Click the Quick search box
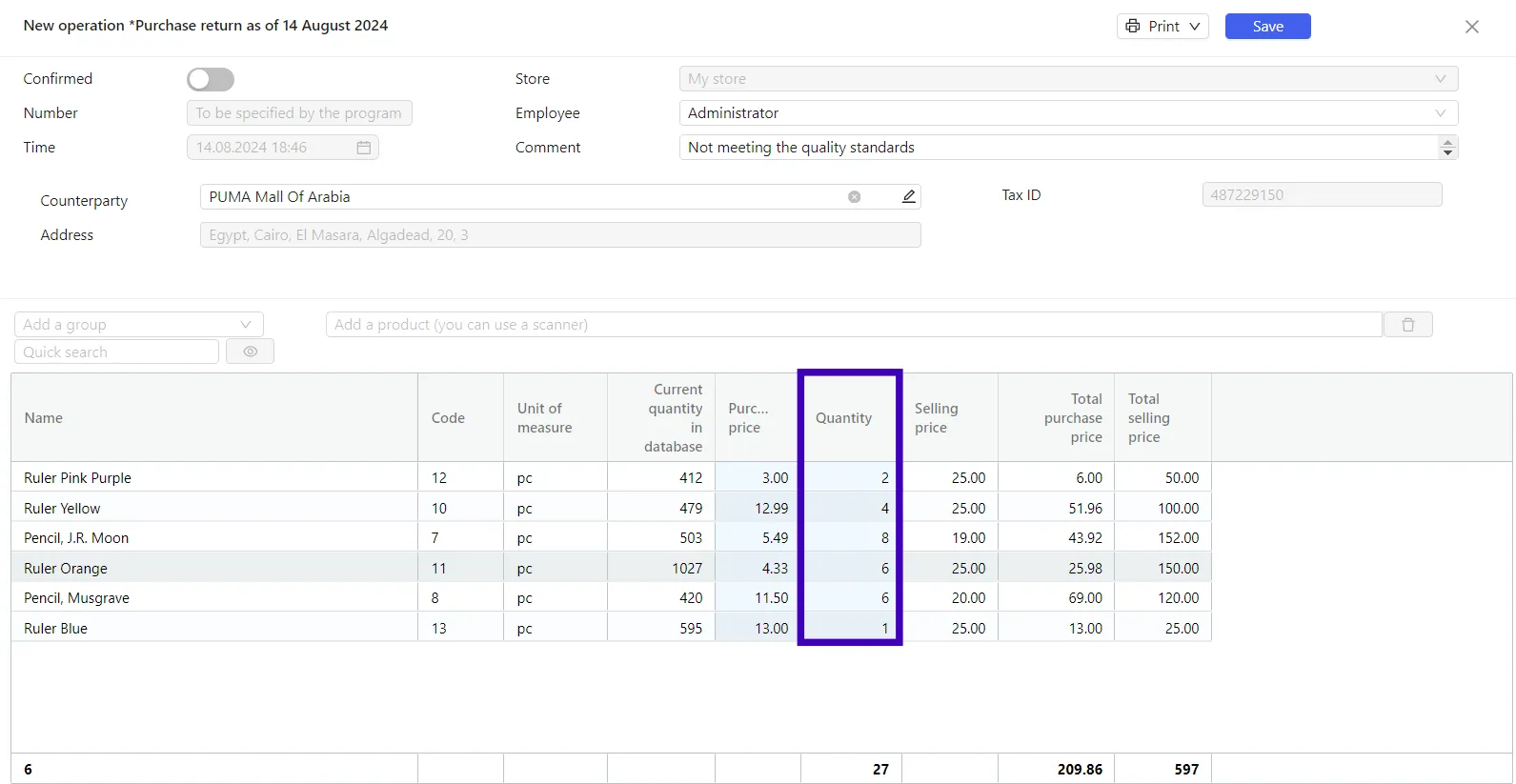1516x784 pixels. coord(116,352)
